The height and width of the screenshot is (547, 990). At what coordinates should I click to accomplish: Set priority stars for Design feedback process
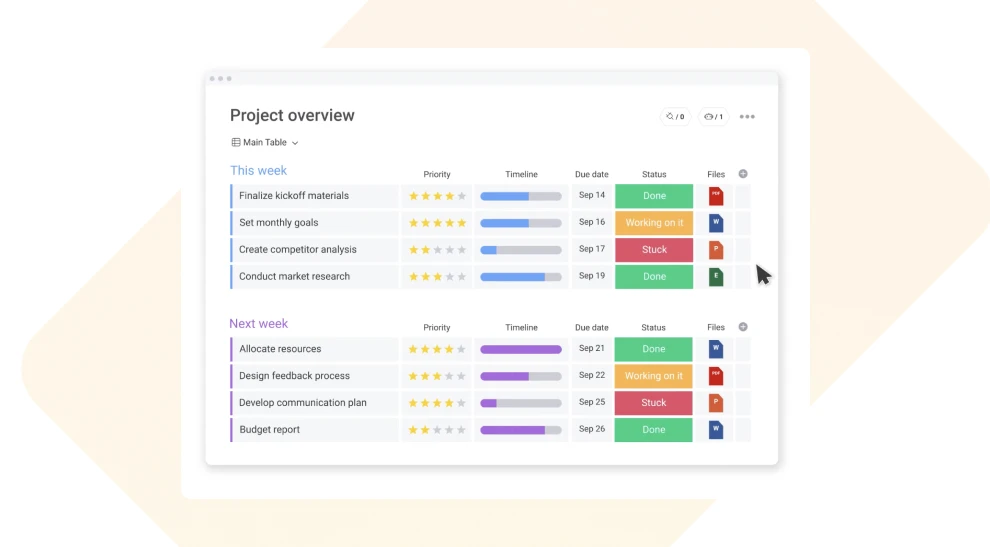point(437,376)
